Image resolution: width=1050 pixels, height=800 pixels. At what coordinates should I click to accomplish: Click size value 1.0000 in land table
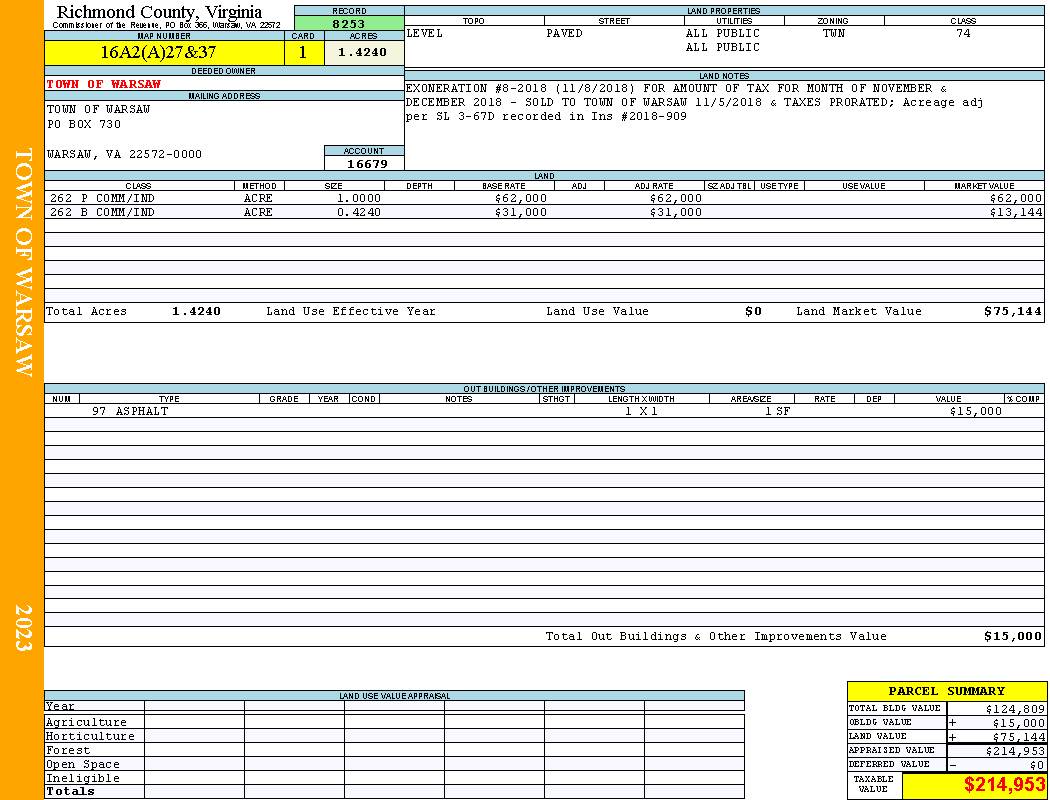[x=359, y=198]
